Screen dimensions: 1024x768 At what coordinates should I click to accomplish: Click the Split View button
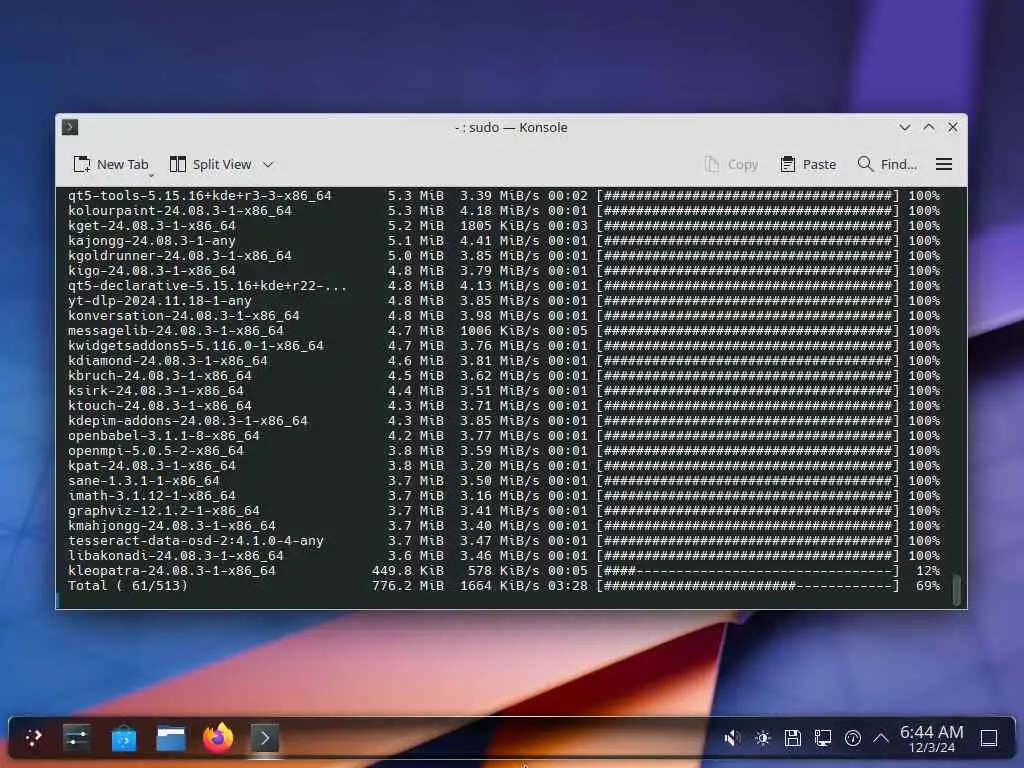(210, 165)
